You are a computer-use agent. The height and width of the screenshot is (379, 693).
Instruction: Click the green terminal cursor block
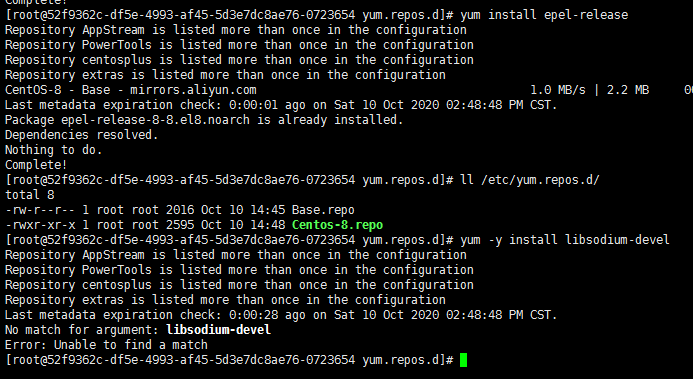(x=463, y=360)
